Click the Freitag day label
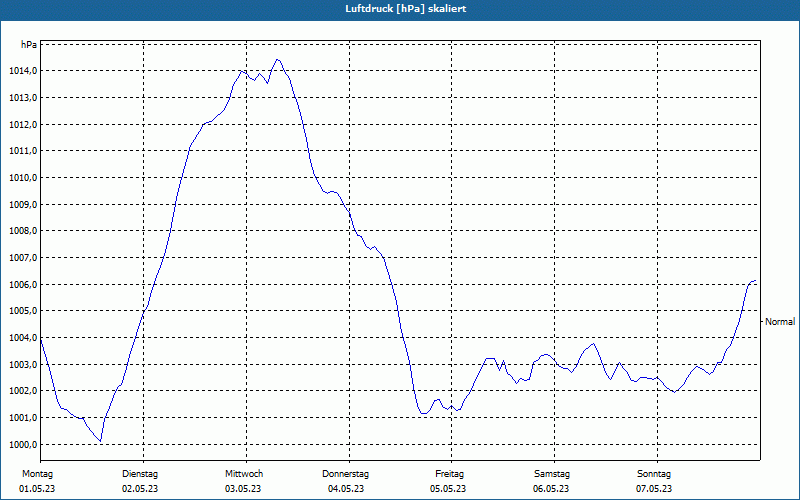This screenshot has width=800, height=500. [449, 474]
